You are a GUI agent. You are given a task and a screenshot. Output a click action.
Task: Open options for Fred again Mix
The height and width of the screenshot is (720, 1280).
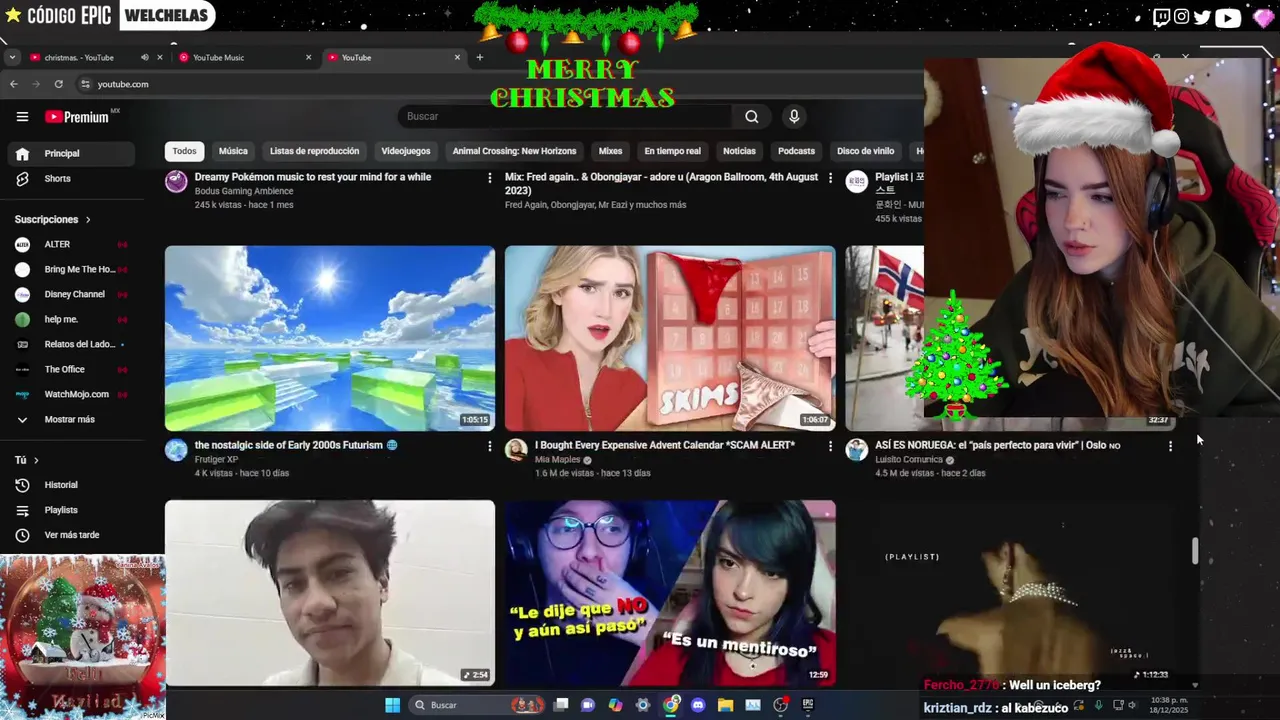pyautogui.click(x=829, y=178)
